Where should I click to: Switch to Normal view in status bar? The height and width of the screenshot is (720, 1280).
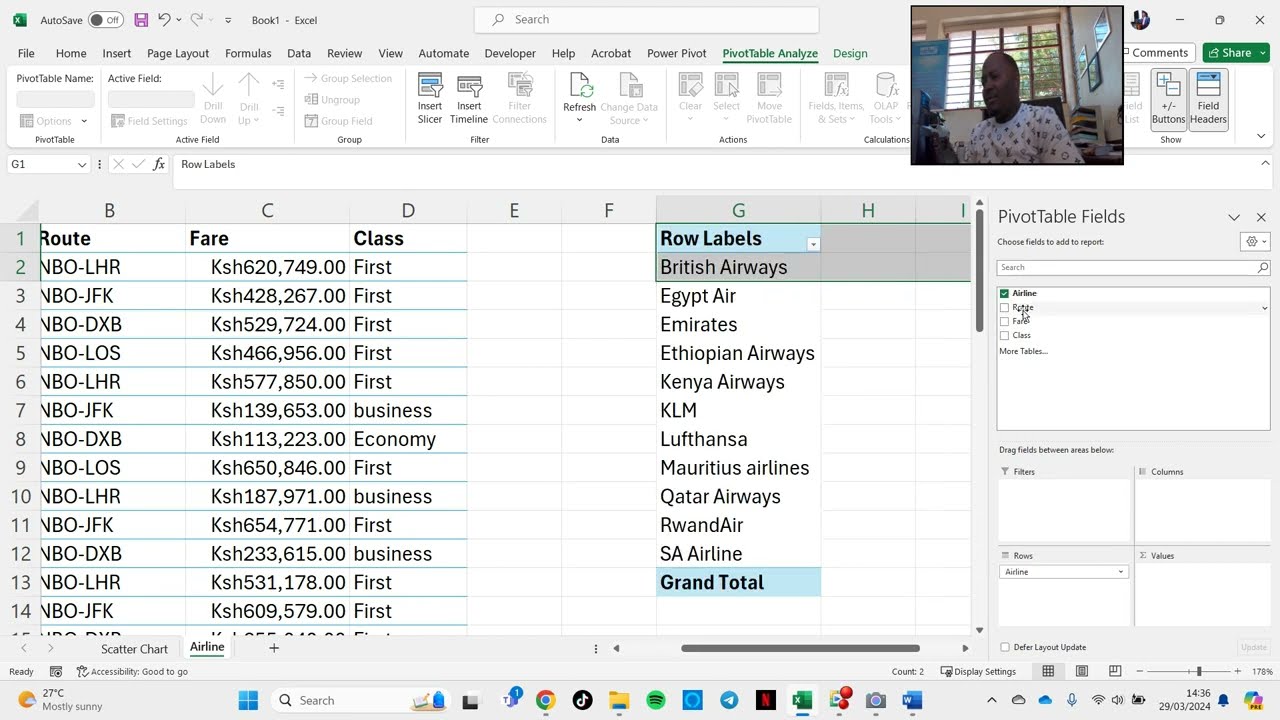1048,671
